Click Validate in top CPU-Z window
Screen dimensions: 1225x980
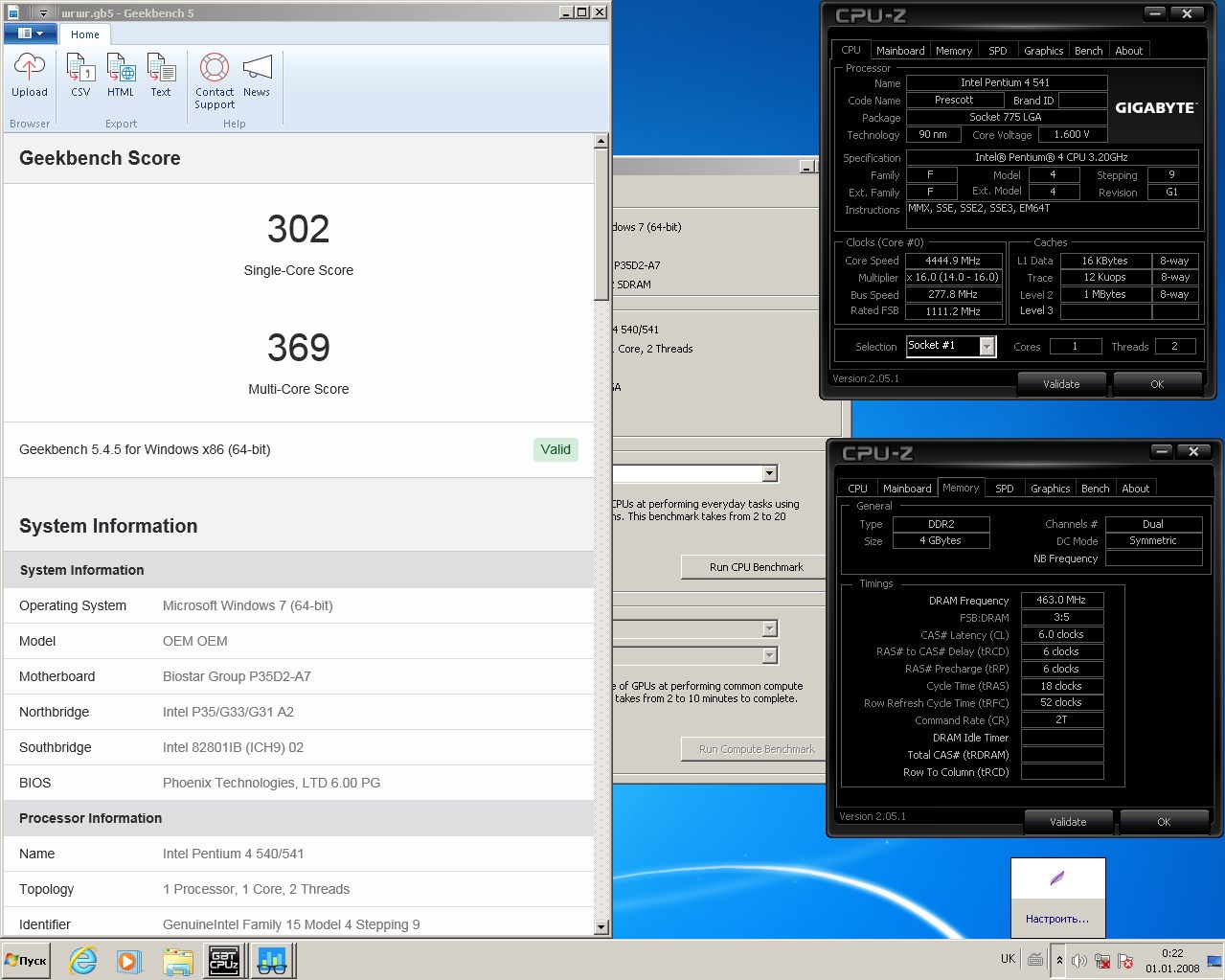coord(1061,384)
